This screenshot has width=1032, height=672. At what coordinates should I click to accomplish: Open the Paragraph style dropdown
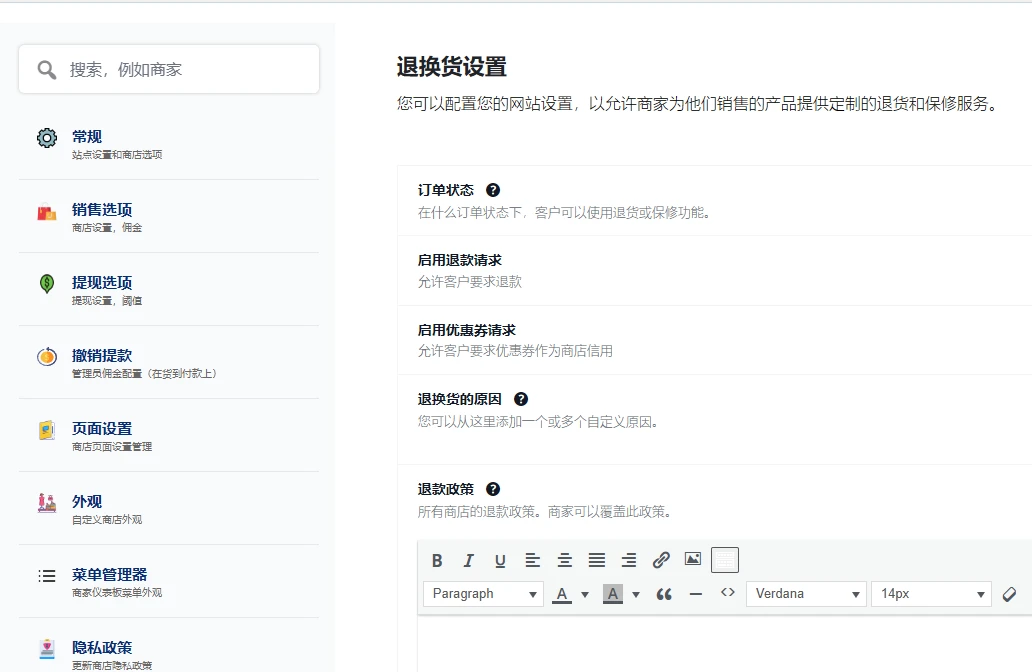[483, 594]
